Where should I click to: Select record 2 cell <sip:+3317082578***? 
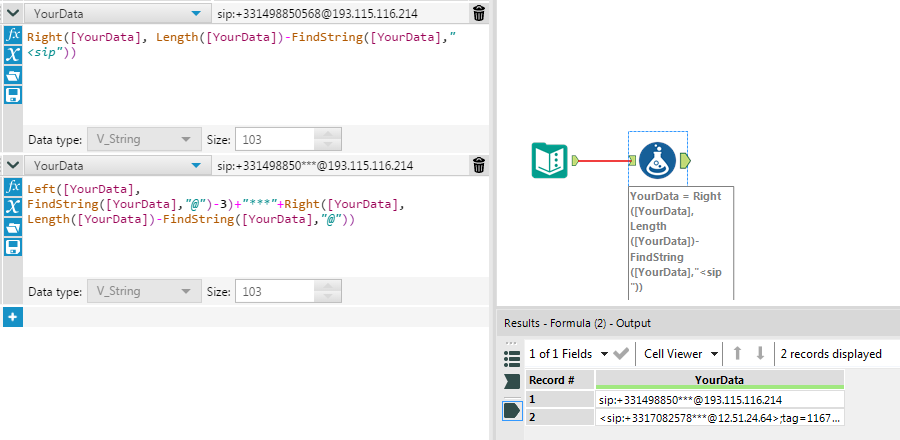720,418
